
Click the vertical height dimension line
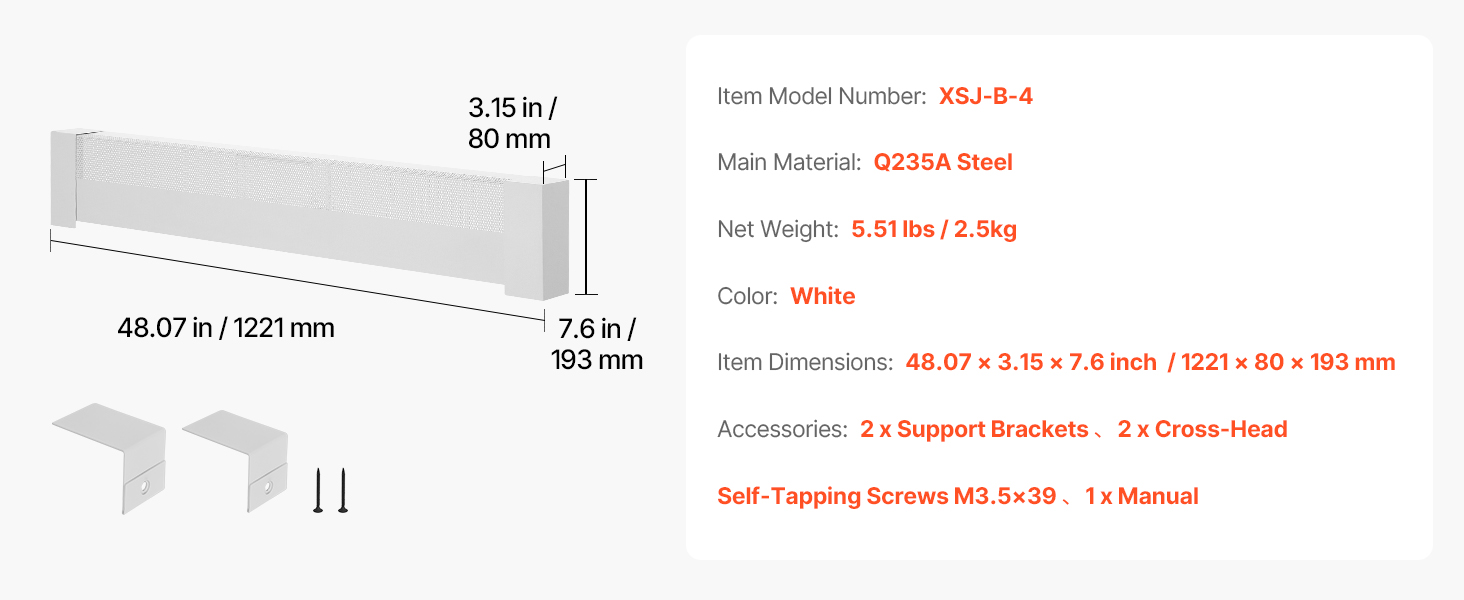587,237
